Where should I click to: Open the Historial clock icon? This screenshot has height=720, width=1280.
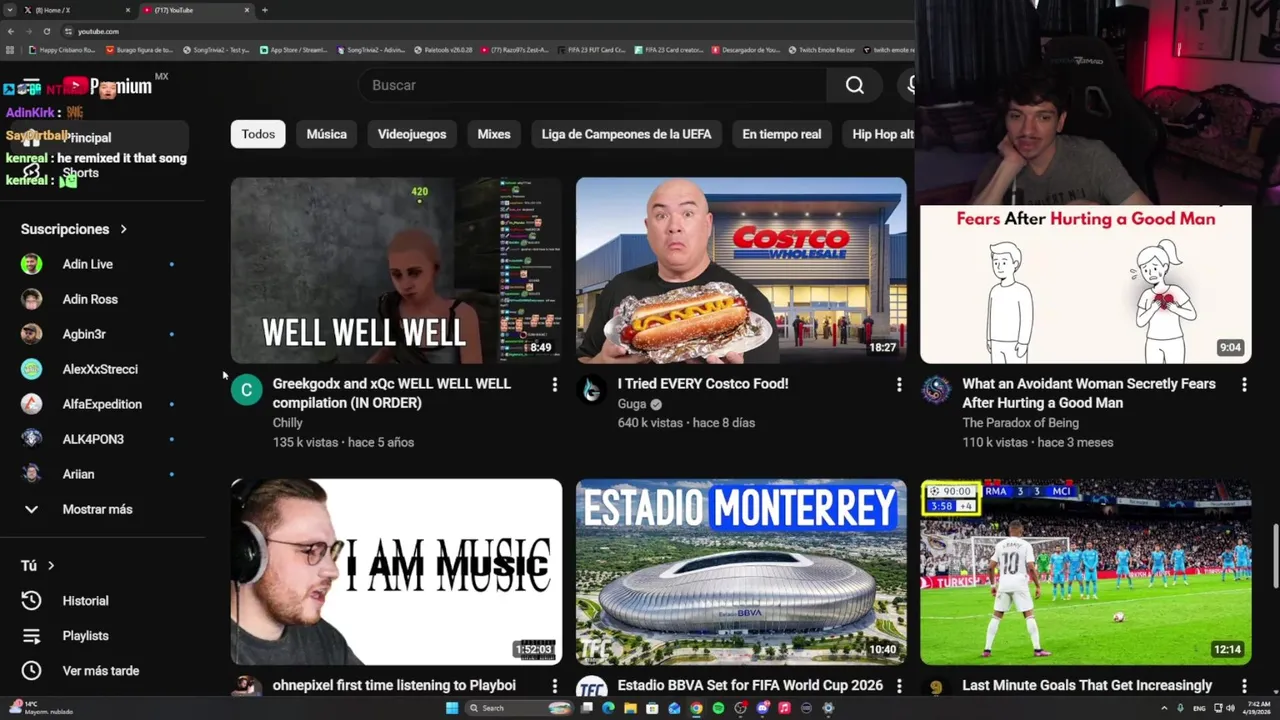[31, 601]
